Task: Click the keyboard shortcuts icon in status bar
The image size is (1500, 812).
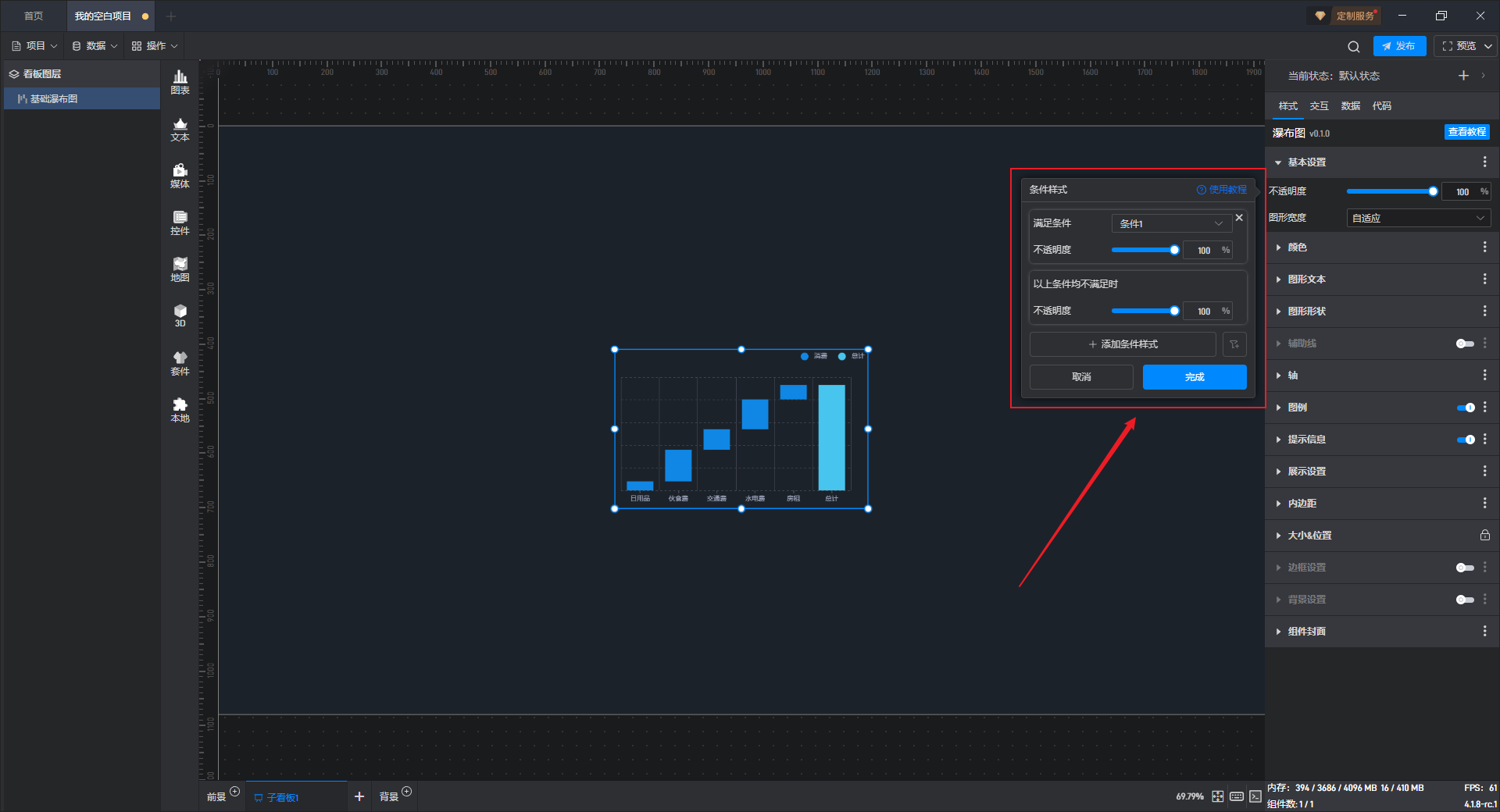Action: (1237, 796)
